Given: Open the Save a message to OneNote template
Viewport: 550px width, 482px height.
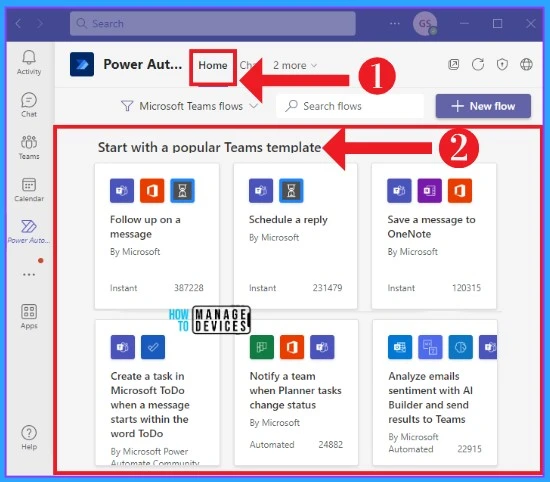Looking at the screenshot, I should [x=434, y=236].
